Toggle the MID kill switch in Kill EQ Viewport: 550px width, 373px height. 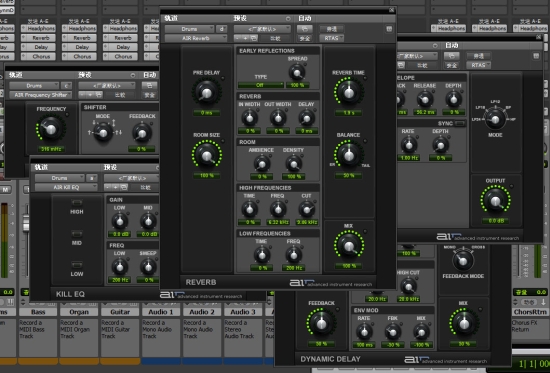tap(77, 234)
